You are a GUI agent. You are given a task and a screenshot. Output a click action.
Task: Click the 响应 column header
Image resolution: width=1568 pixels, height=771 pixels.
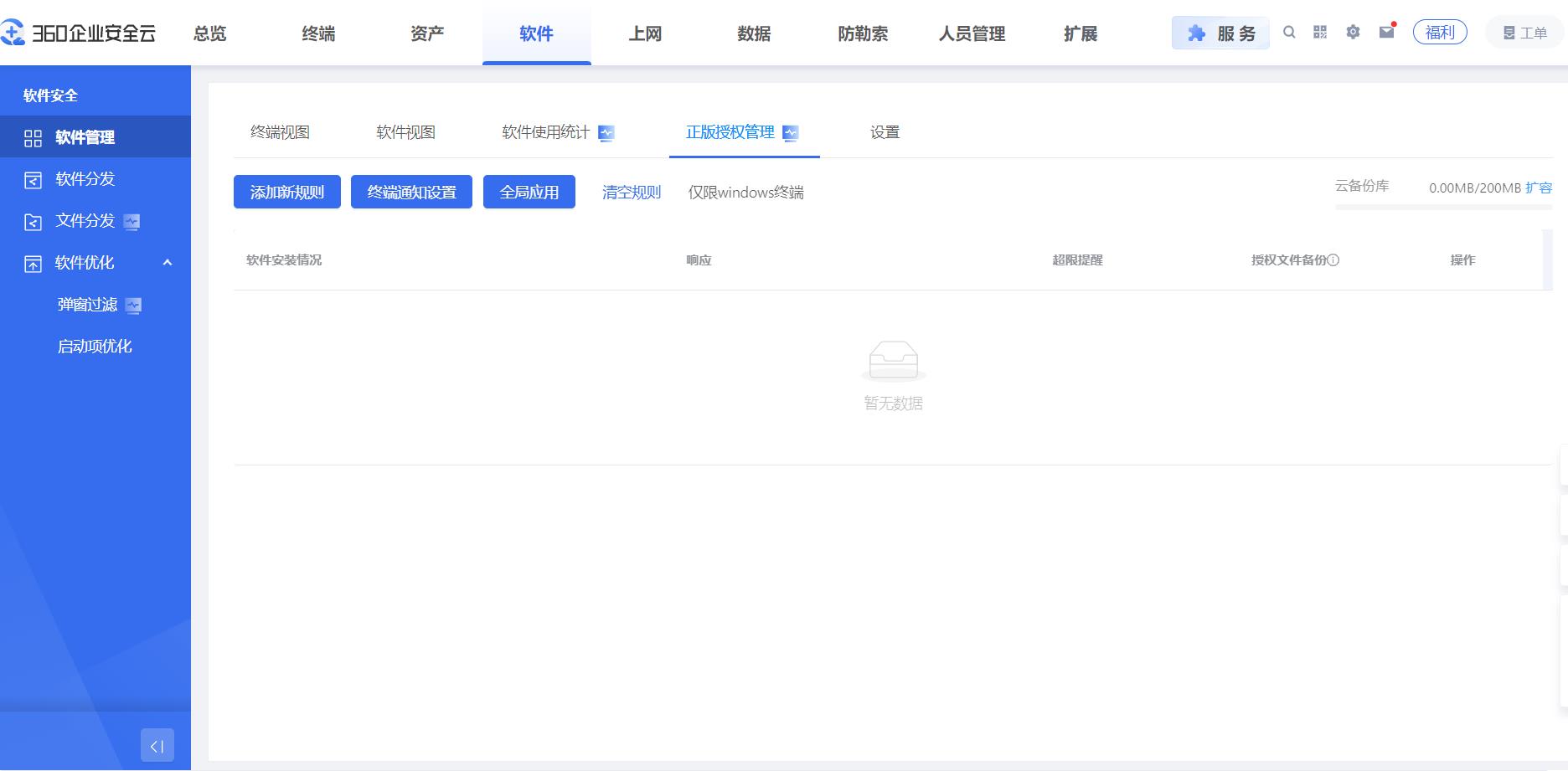[x=699, y=260]
